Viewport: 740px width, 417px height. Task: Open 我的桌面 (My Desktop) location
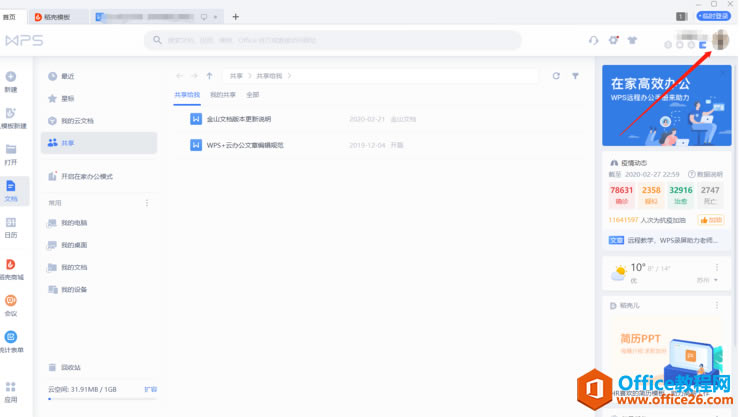(x=74, y=245)
